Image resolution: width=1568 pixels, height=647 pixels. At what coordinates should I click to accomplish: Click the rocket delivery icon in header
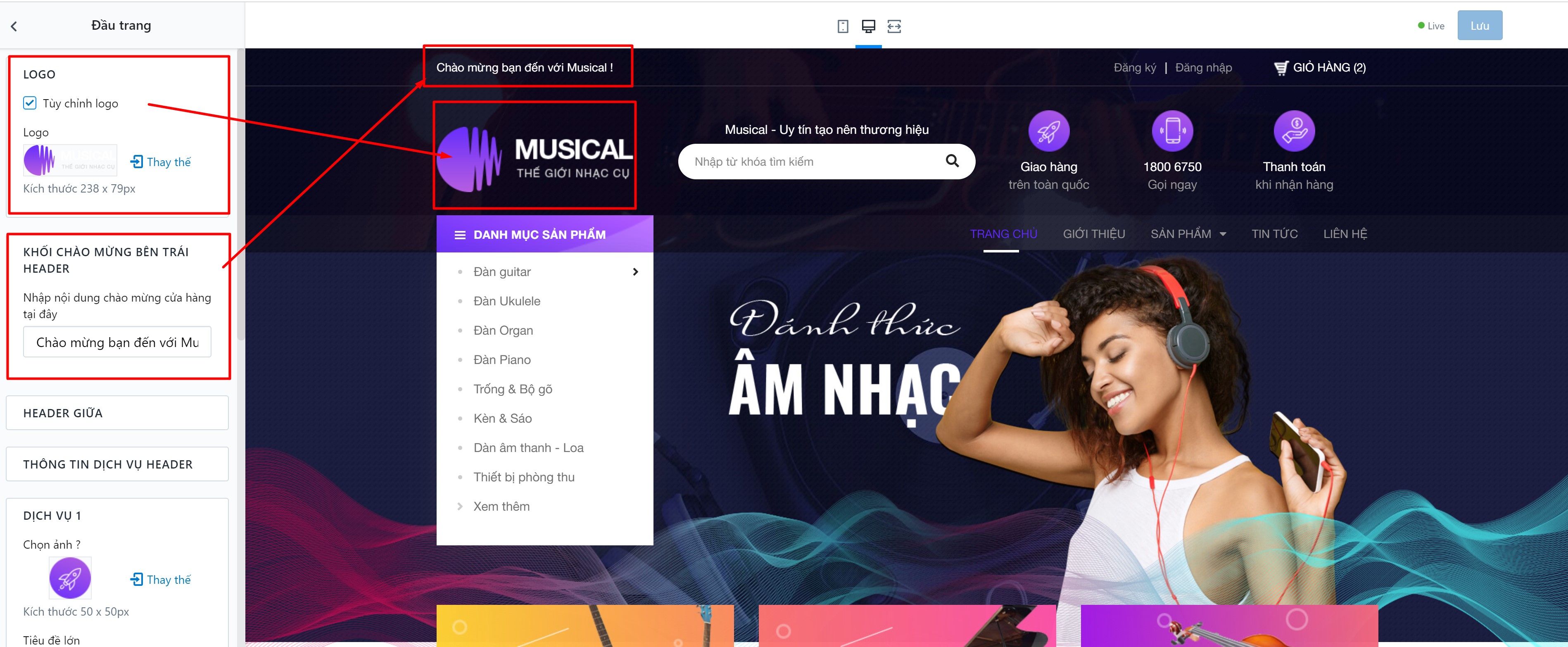1048,131
